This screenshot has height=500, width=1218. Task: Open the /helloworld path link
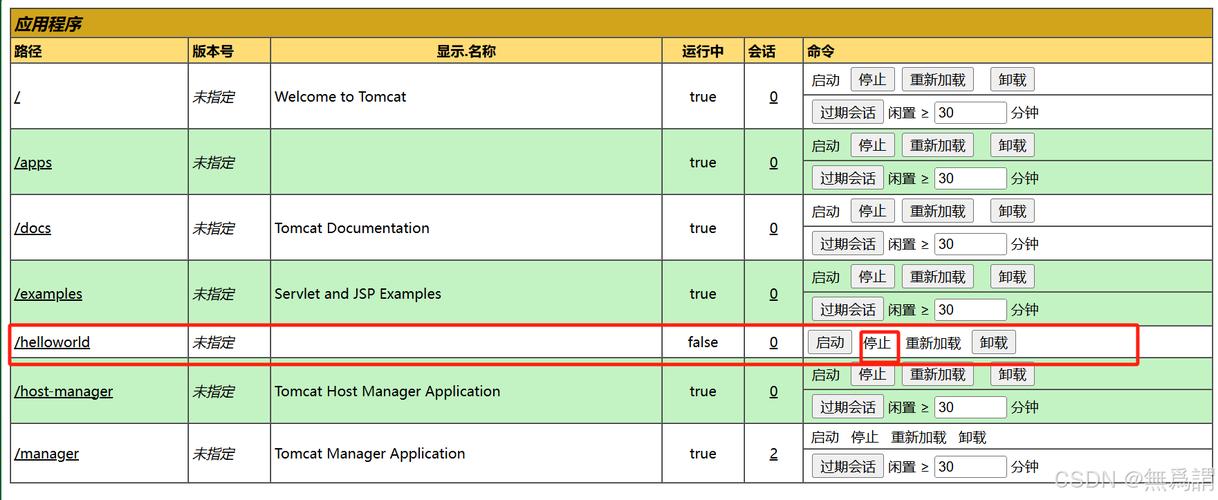point(52,342)
